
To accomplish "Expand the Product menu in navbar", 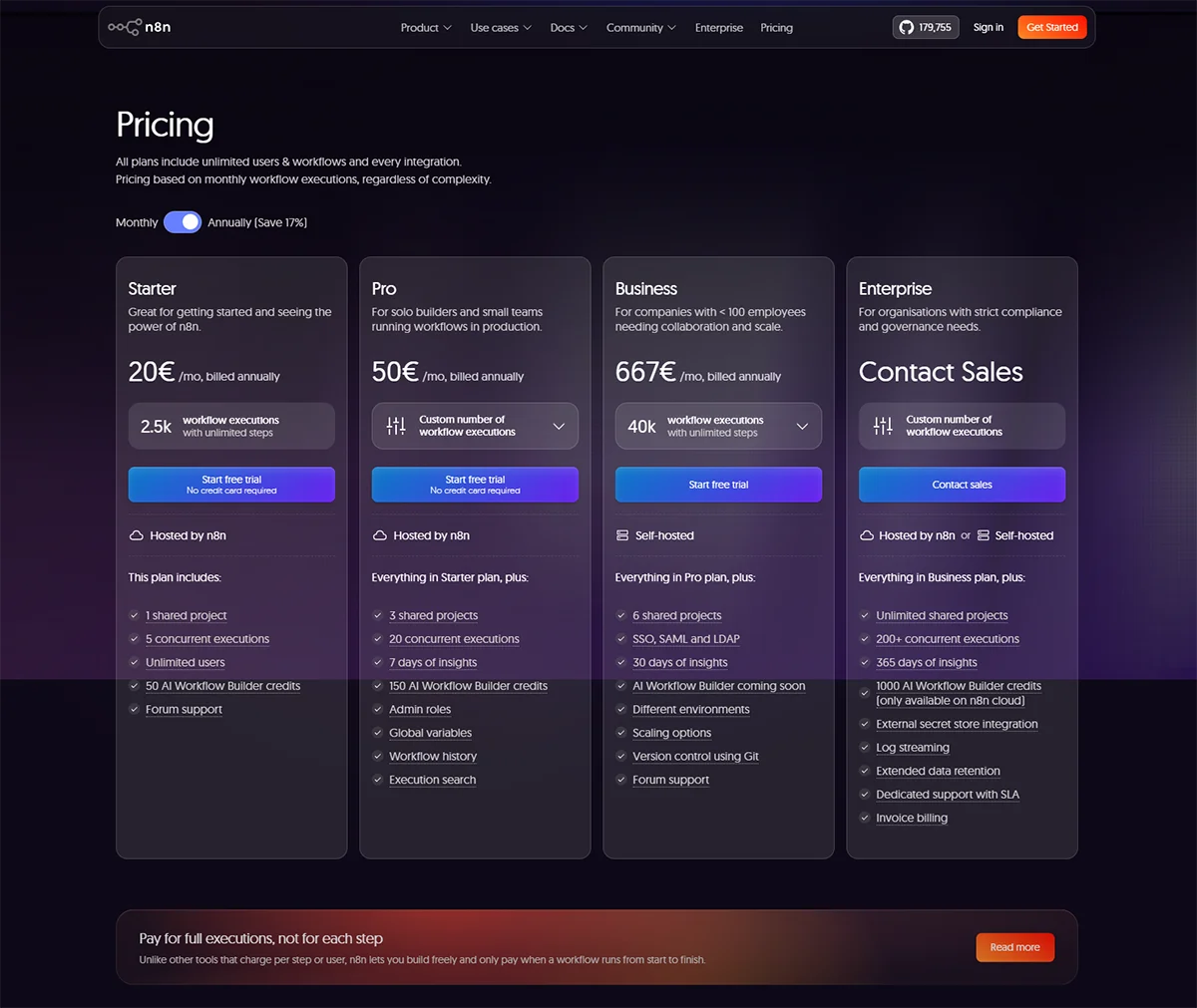I will coord(426,28).
